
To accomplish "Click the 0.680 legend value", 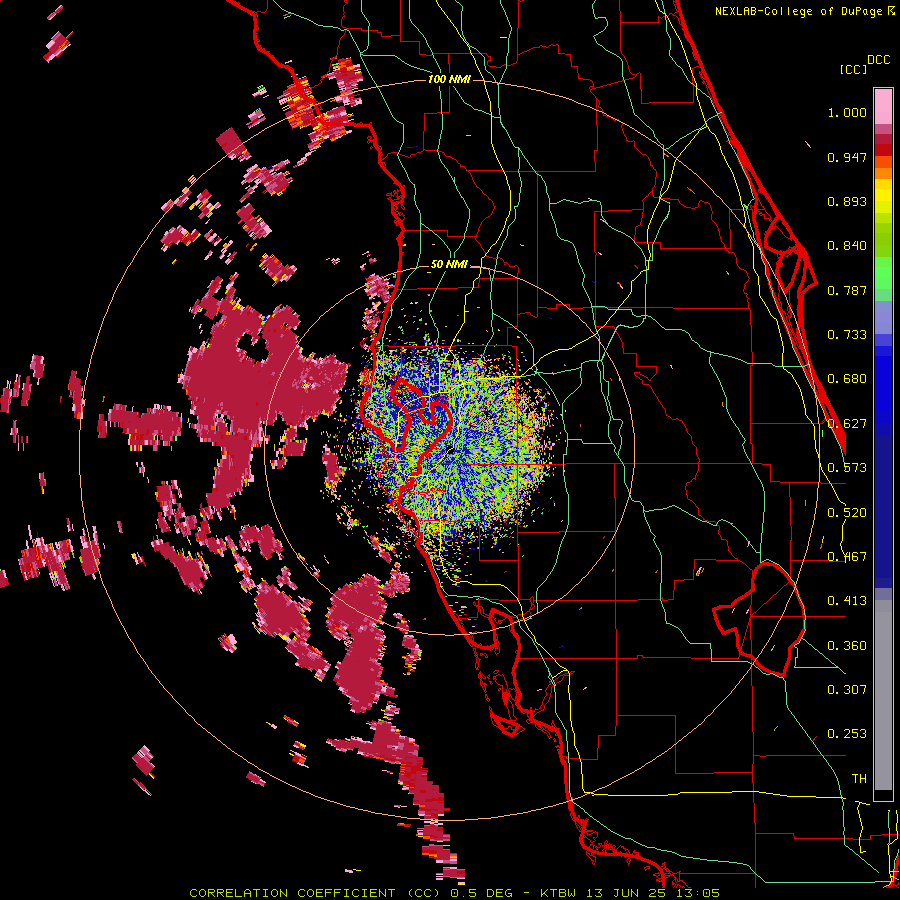I will [847, 379].
